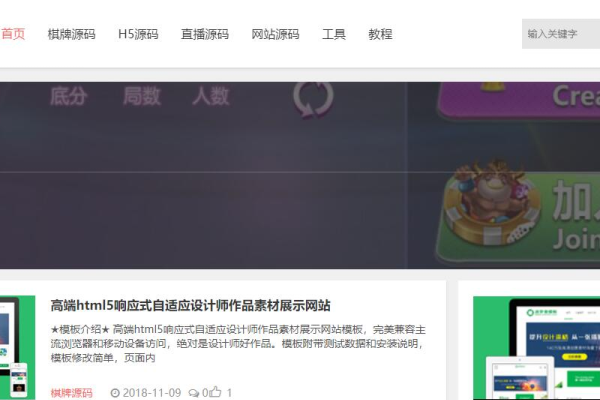Viewport: 600px width, 400px height.
Task: Open the green sidebar template preview image
Action: (x=536, y=348)
